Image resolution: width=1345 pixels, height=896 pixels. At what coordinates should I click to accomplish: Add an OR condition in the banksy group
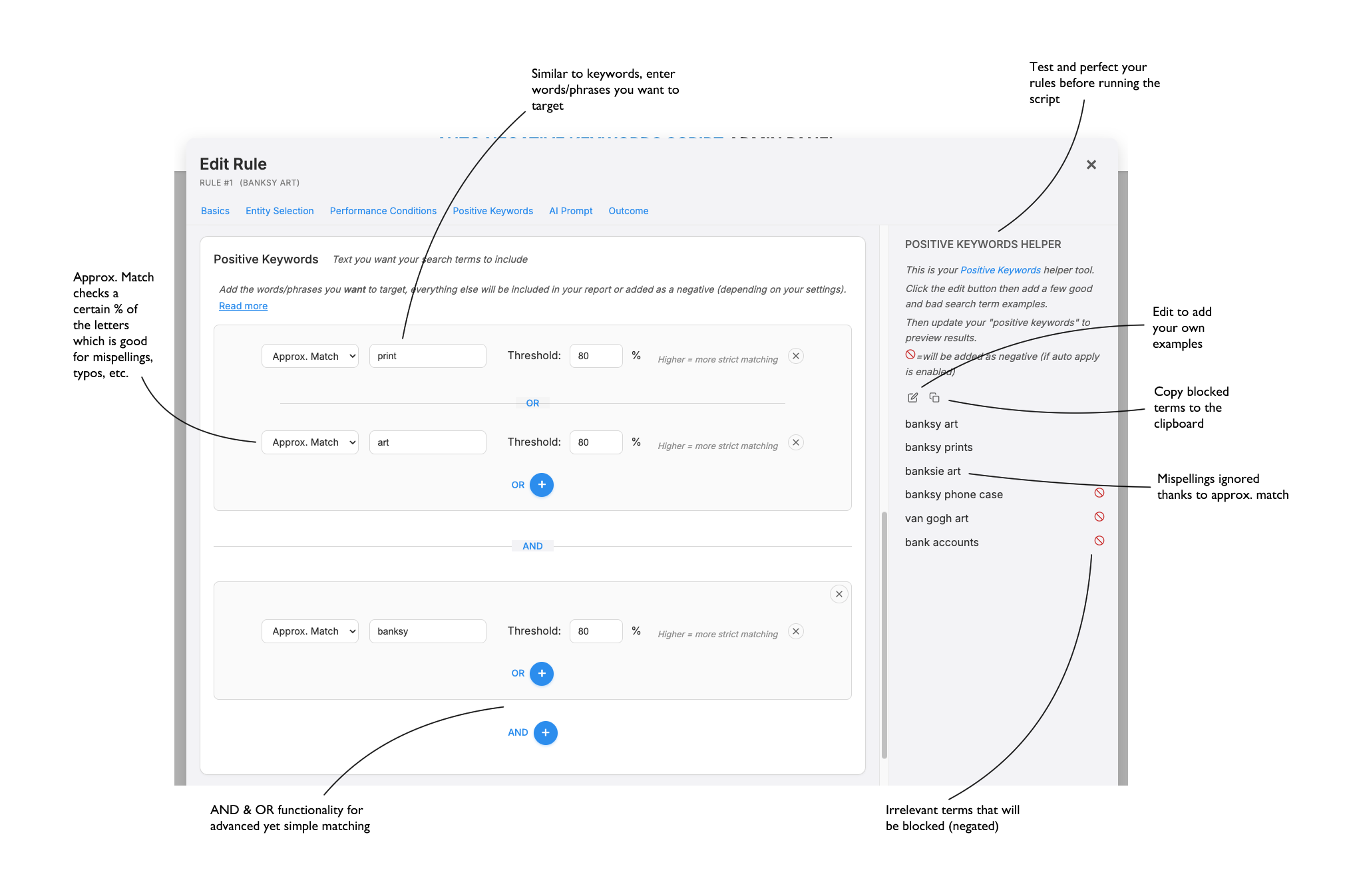coord(542,673)
